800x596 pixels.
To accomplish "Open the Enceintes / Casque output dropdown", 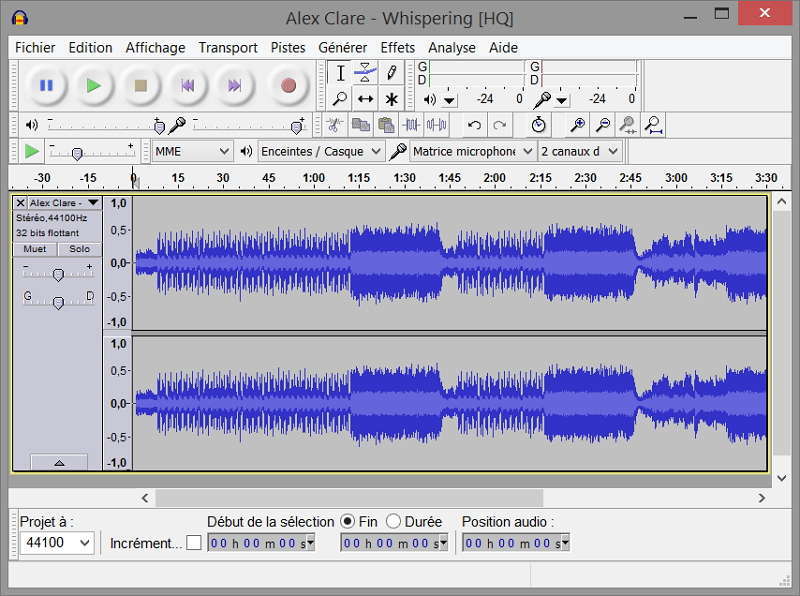I will click(321, 152).
